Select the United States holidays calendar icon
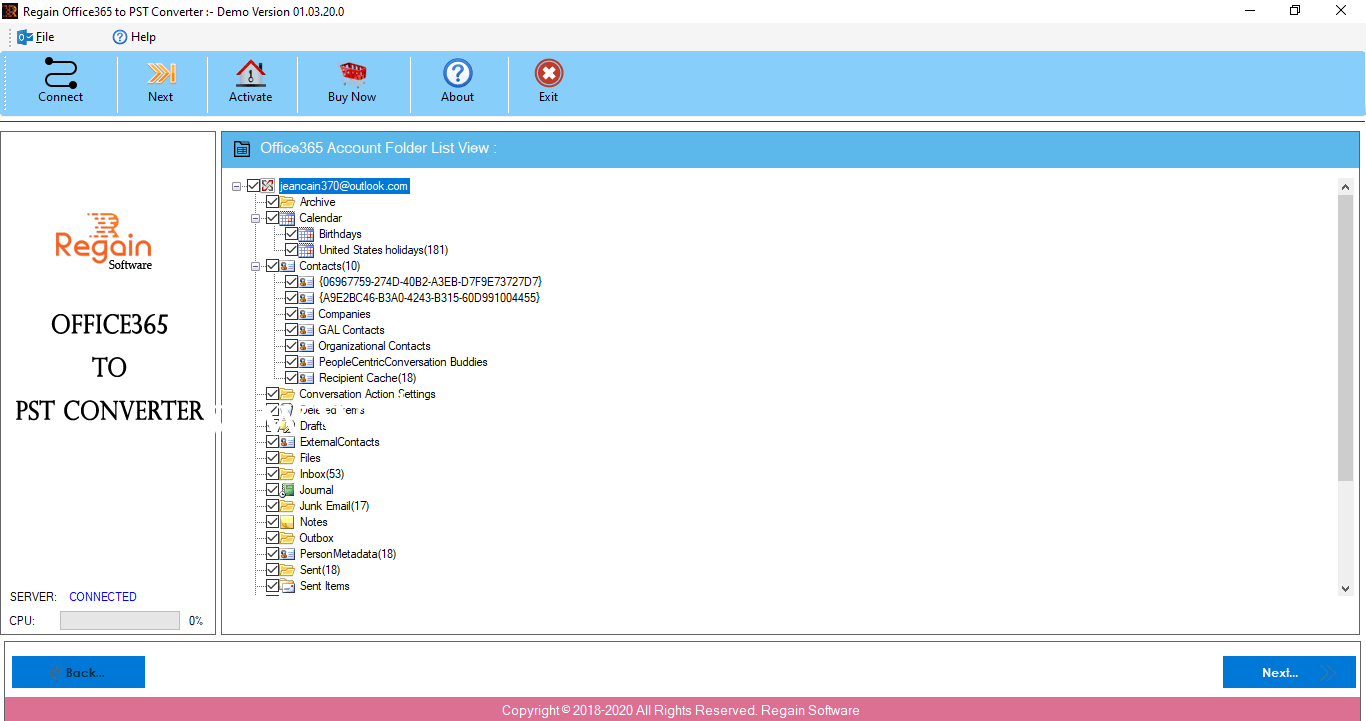The height and width of the screenshot is (721, 1366). 307,250
